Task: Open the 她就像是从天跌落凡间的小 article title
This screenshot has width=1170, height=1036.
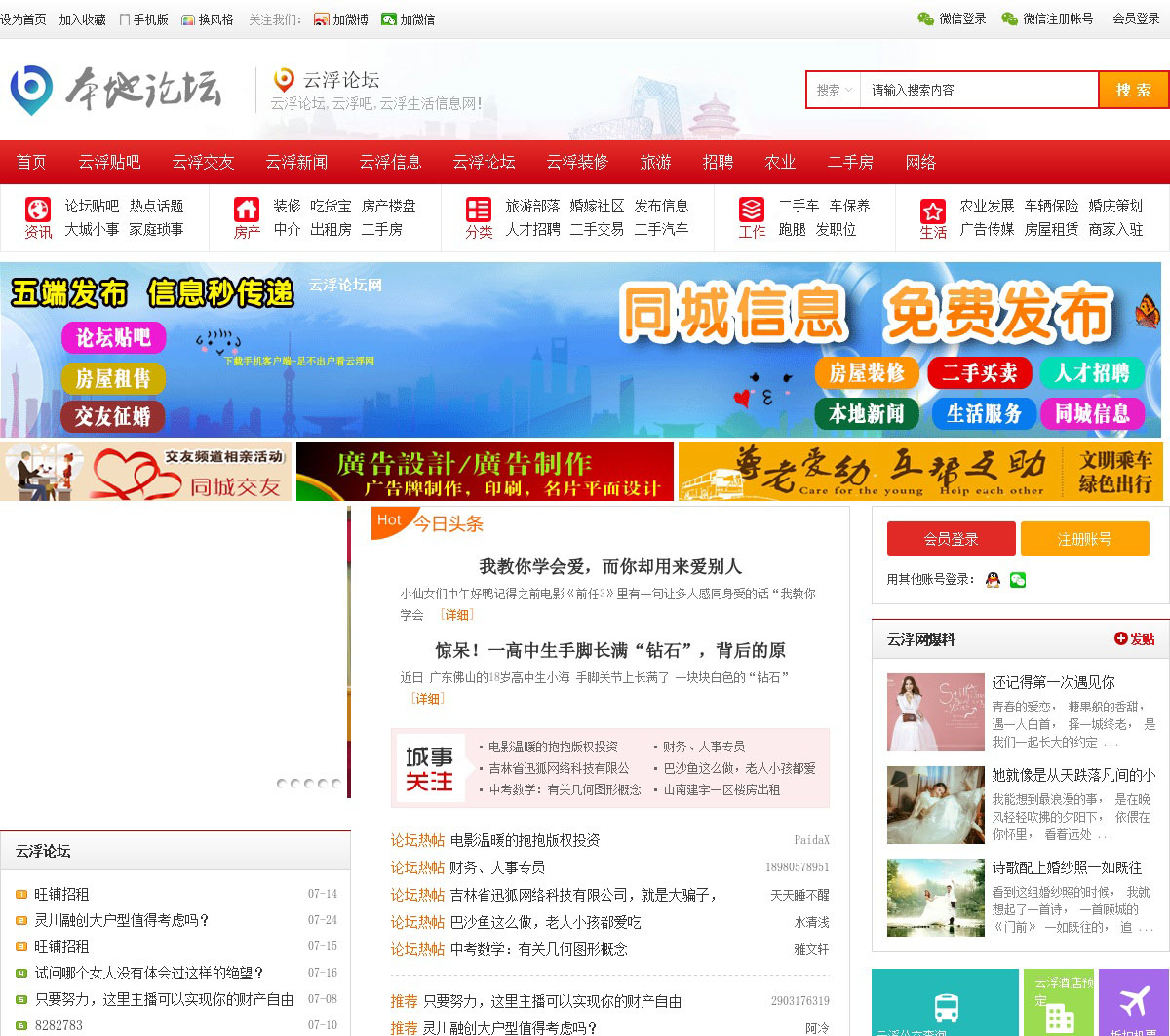Action: [1073, 775]
